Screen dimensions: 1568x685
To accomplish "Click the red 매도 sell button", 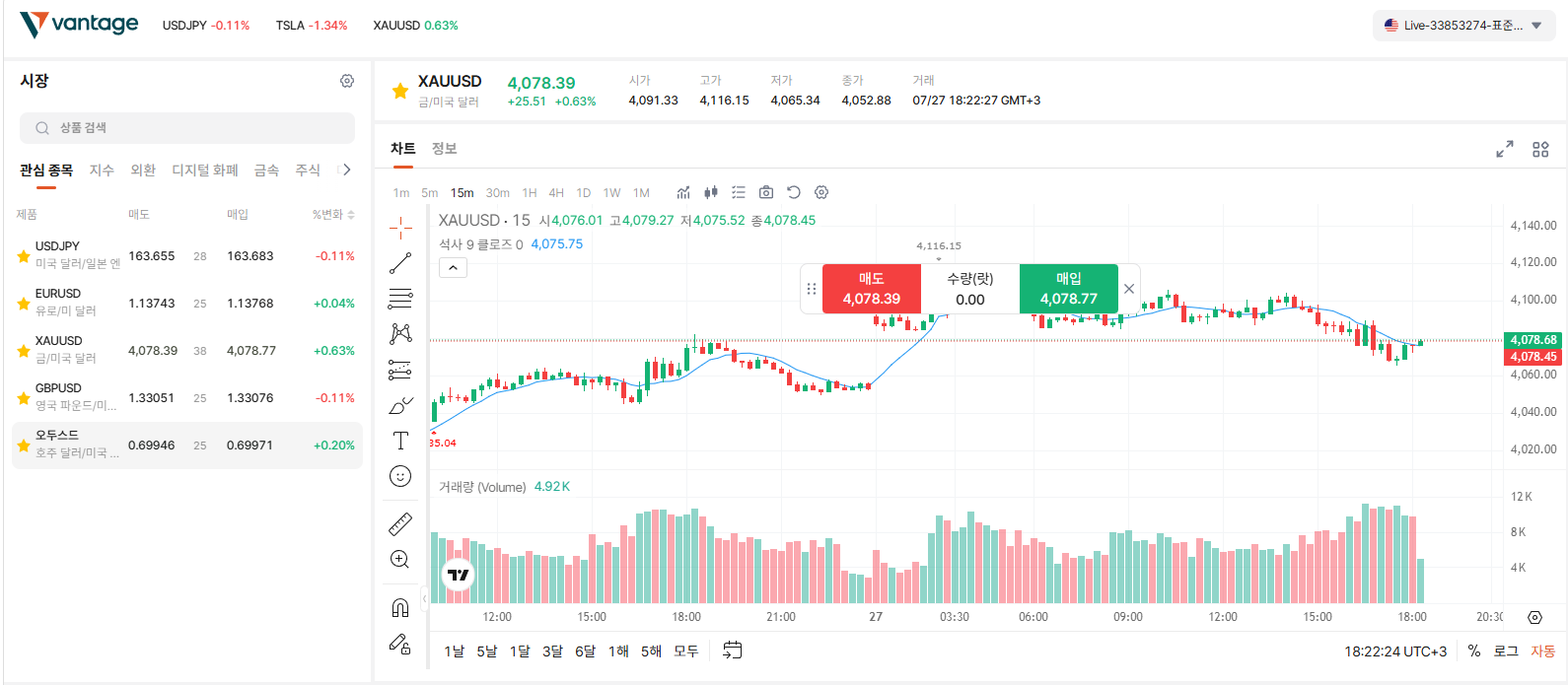I will pos(872,289).
